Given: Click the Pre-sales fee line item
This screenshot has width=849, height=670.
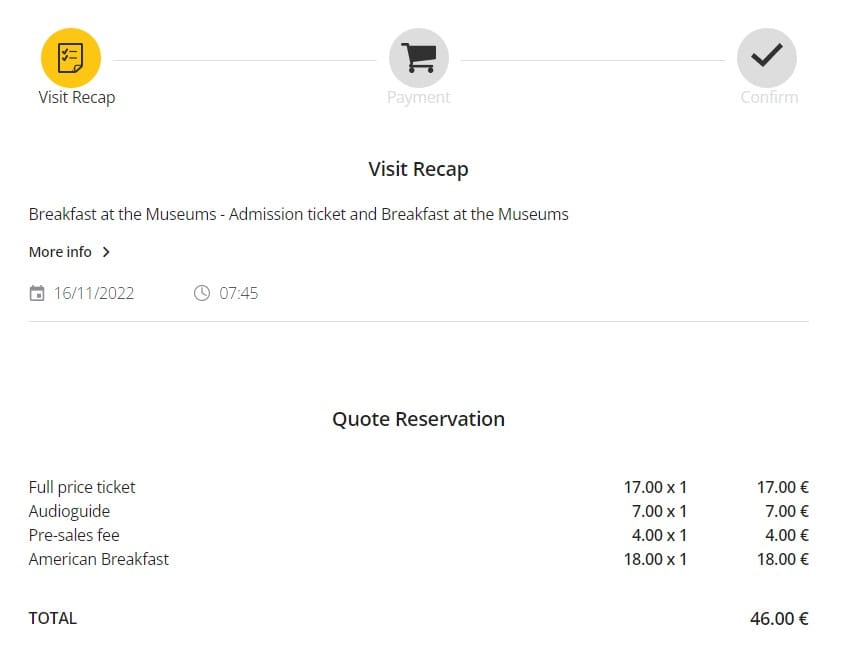Looking at the screenshot, I should pyautogui.click(x=74, y=535).
